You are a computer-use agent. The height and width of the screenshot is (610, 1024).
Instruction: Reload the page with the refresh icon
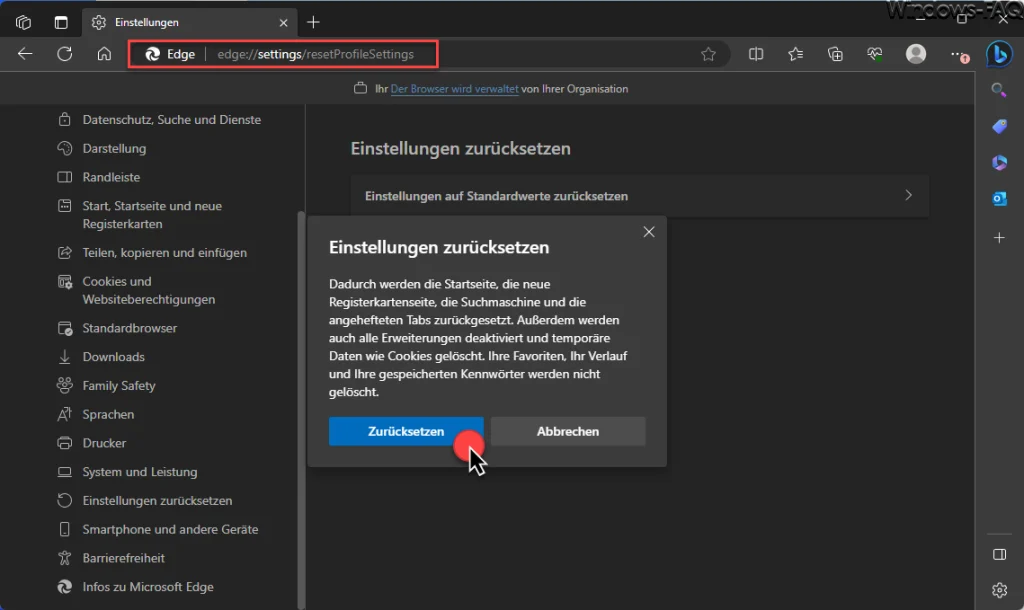coord(65,54)
